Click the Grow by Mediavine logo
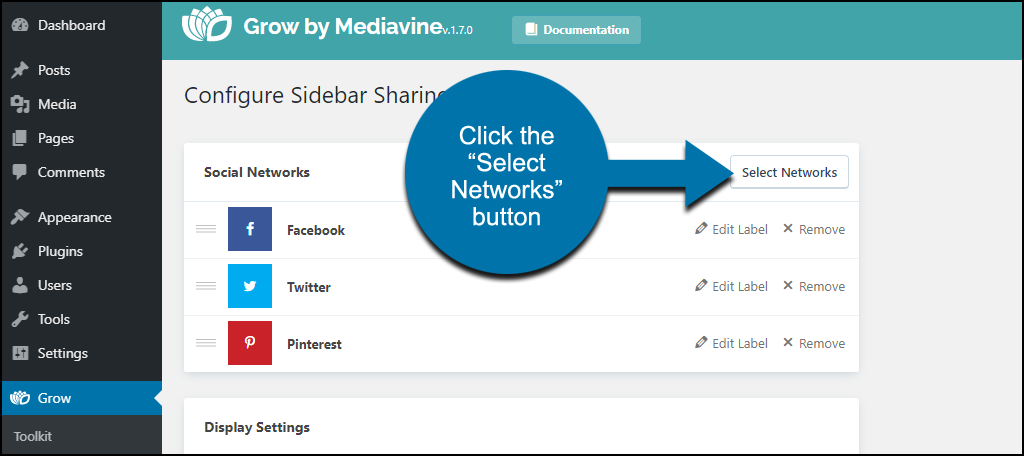The width and height of the screenshot is (1024, 456). [206, 28]
